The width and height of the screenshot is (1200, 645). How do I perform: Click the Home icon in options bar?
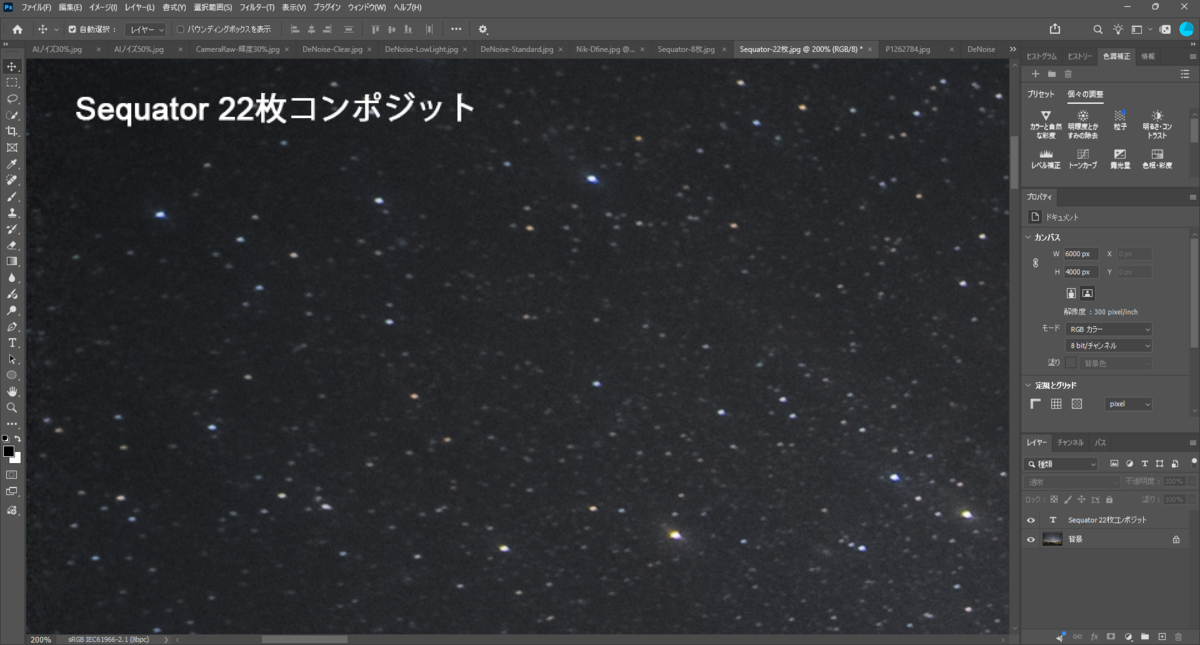pyautogui.click(x=17, y=29)
